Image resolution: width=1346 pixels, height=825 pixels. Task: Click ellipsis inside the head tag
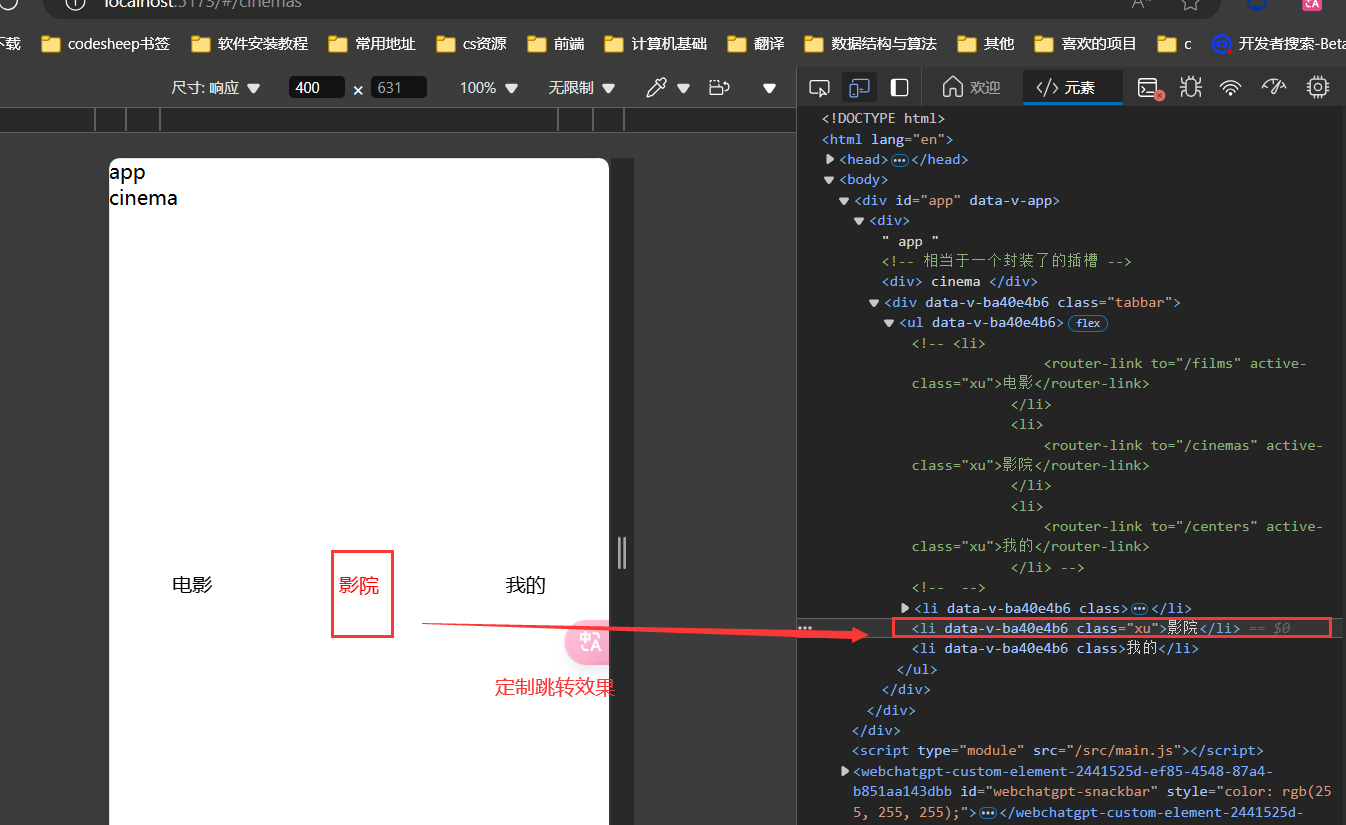tap(899, 160)
